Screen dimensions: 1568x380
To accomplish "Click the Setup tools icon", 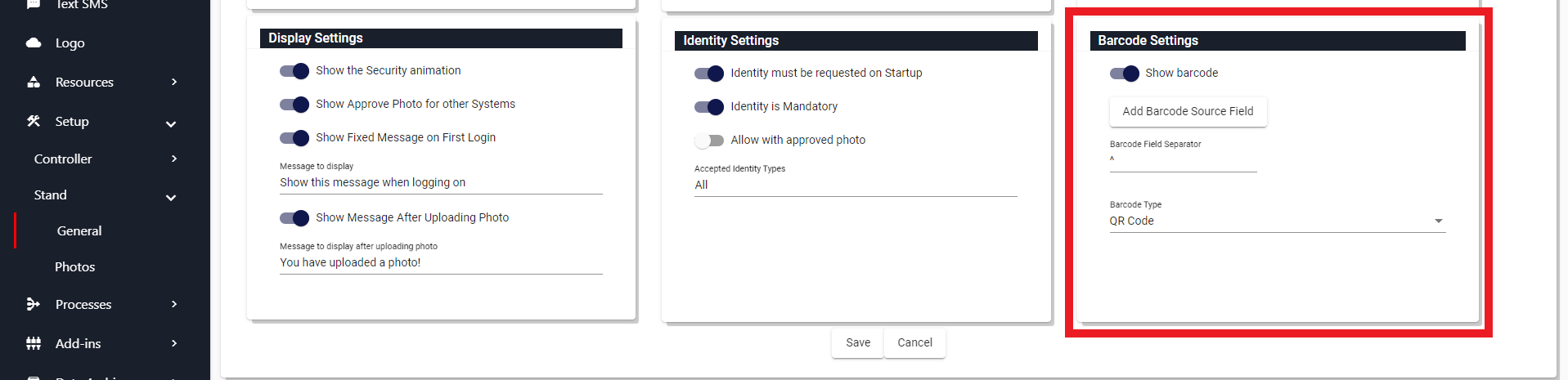I will pos(34,121).
